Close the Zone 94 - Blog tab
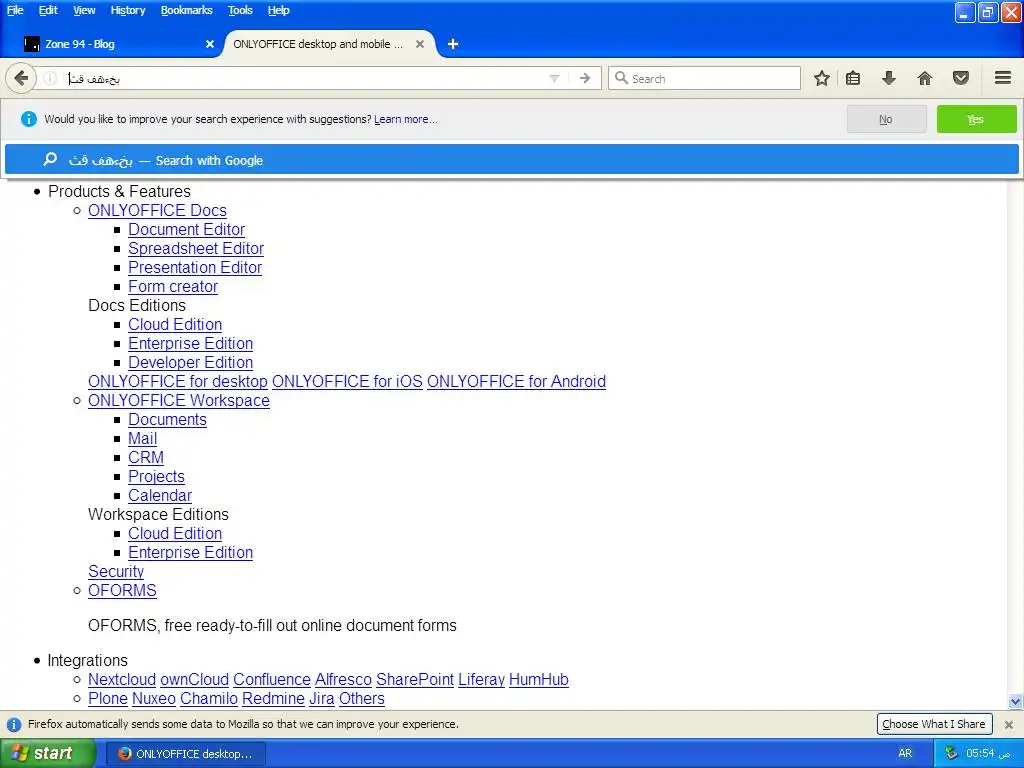 point(210,44)
